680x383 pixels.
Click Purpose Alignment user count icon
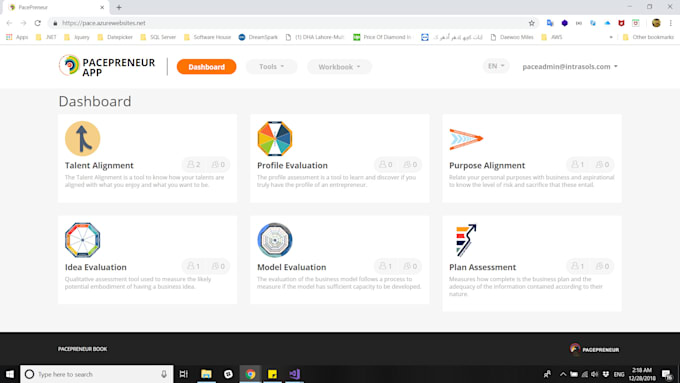coord(575,164)
